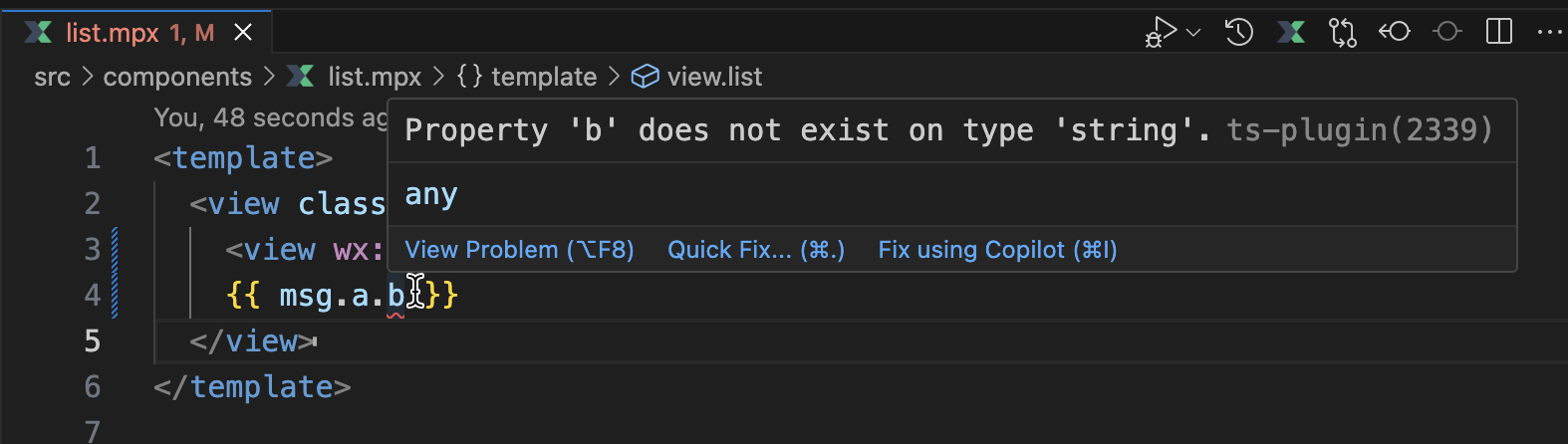Close the list.mpx tab
This screenshot has width=1568, height=444.
click(242, 33)
